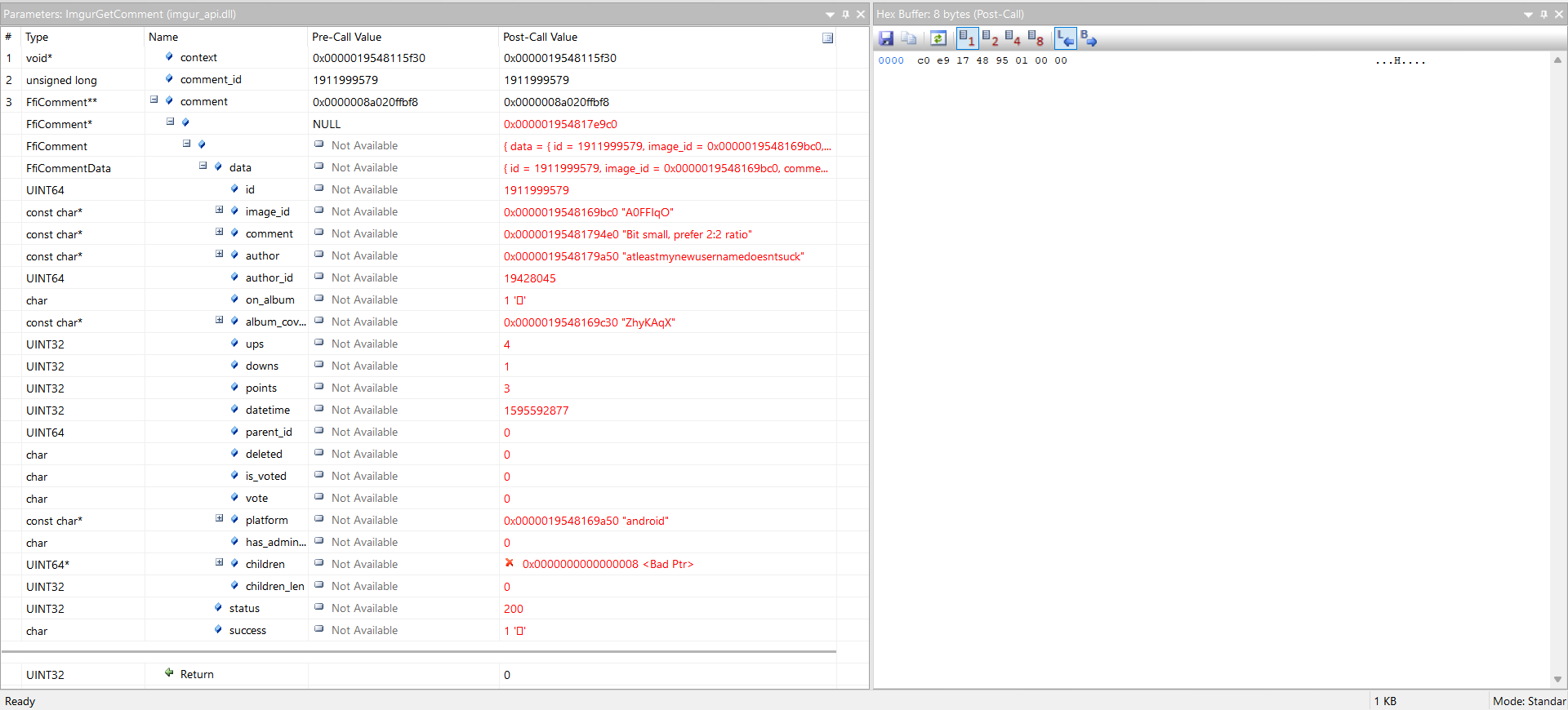This screenshot has height=710, width=1568.
Task: Select 8-byte grouping in hex buffer
Action: (1036, 38)
